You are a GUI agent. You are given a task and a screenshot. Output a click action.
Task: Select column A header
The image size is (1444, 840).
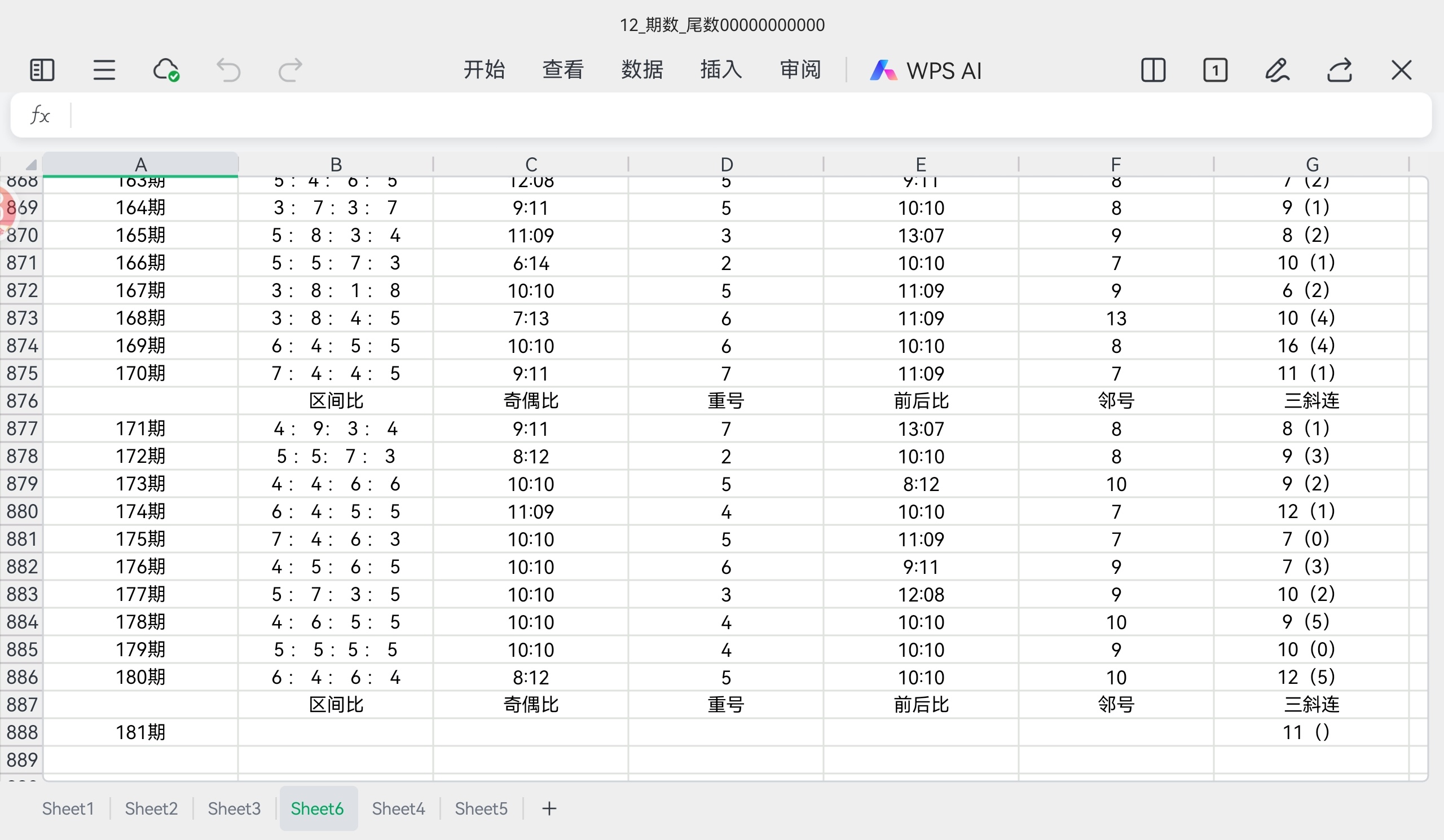pos(140,164)
